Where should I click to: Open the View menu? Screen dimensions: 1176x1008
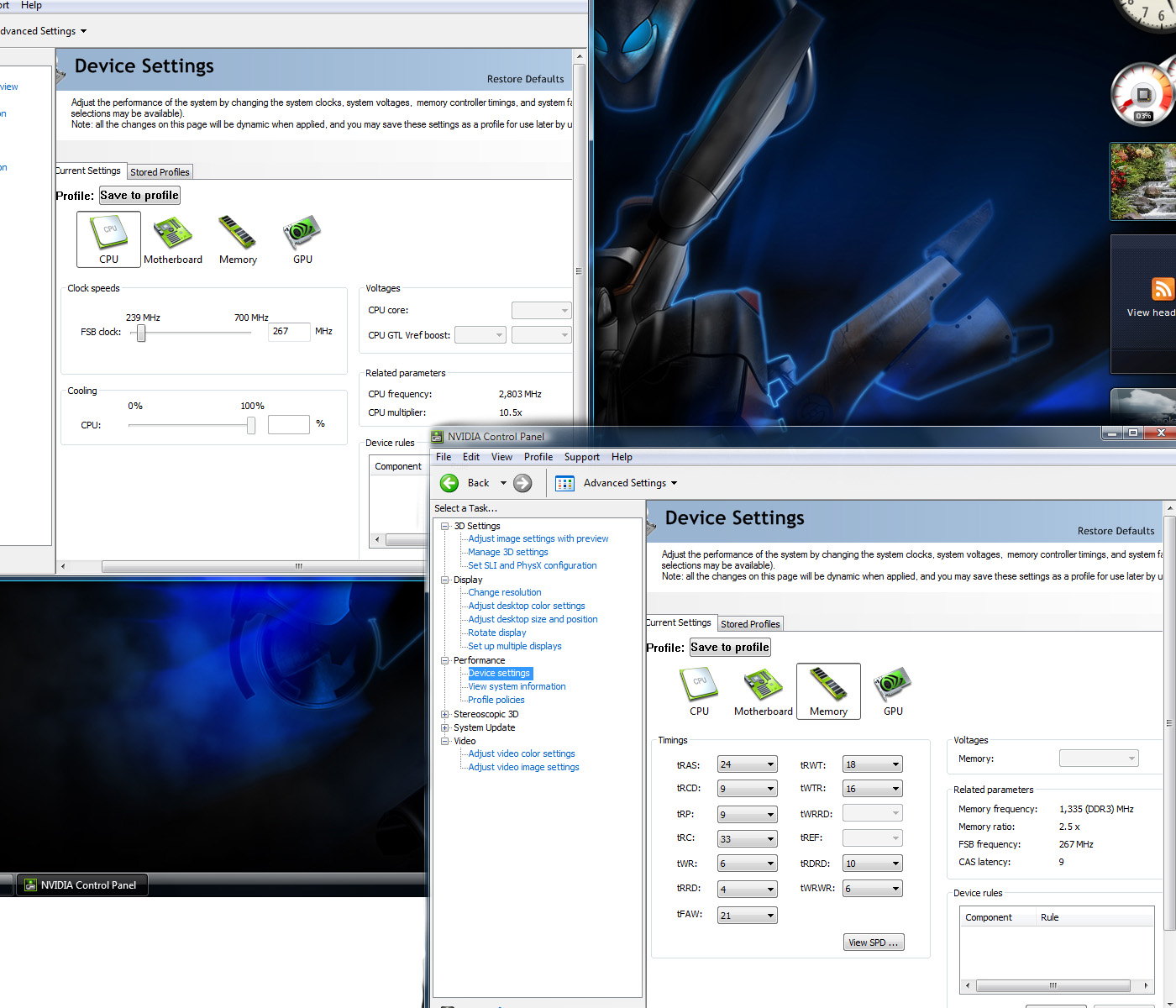point(501,457)
